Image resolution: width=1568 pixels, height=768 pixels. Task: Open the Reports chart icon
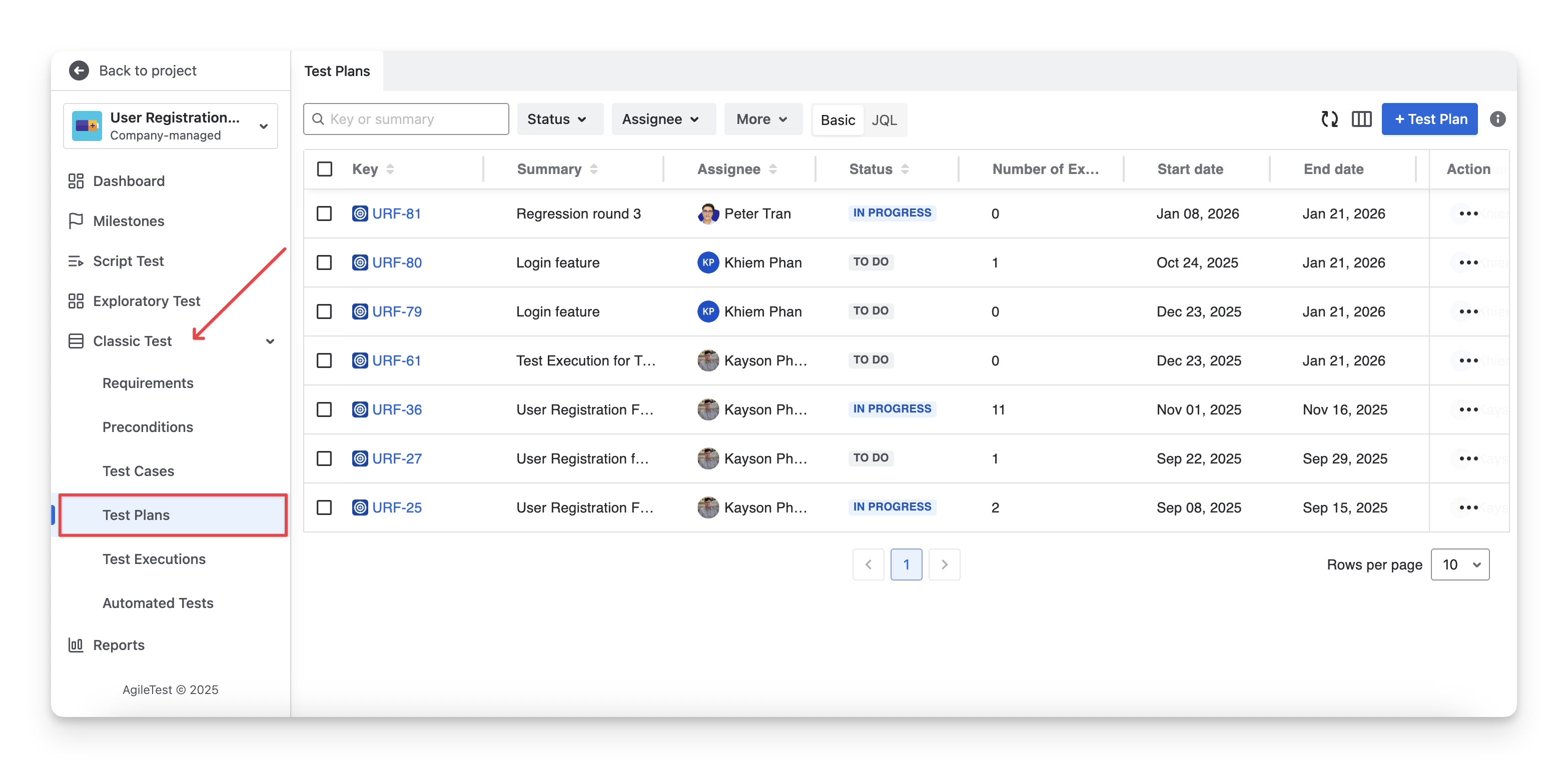(76, 645)
